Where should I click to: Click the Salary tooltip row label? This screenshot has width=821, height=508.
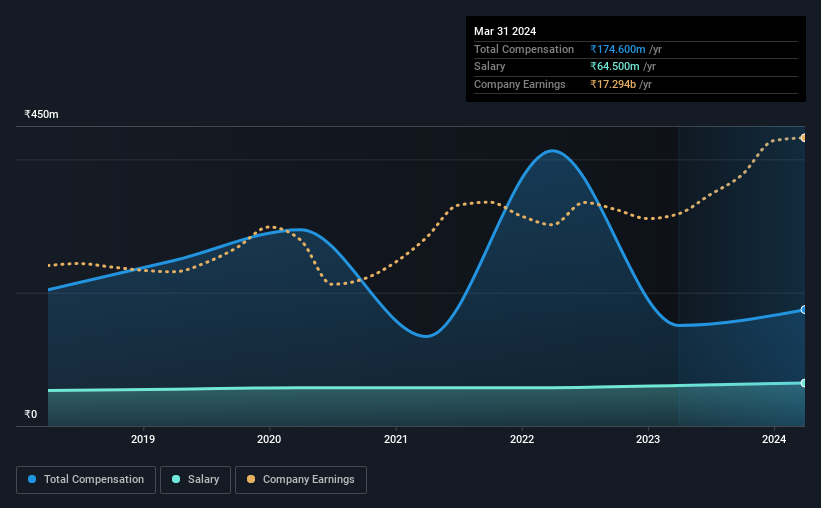coord(490,67)
